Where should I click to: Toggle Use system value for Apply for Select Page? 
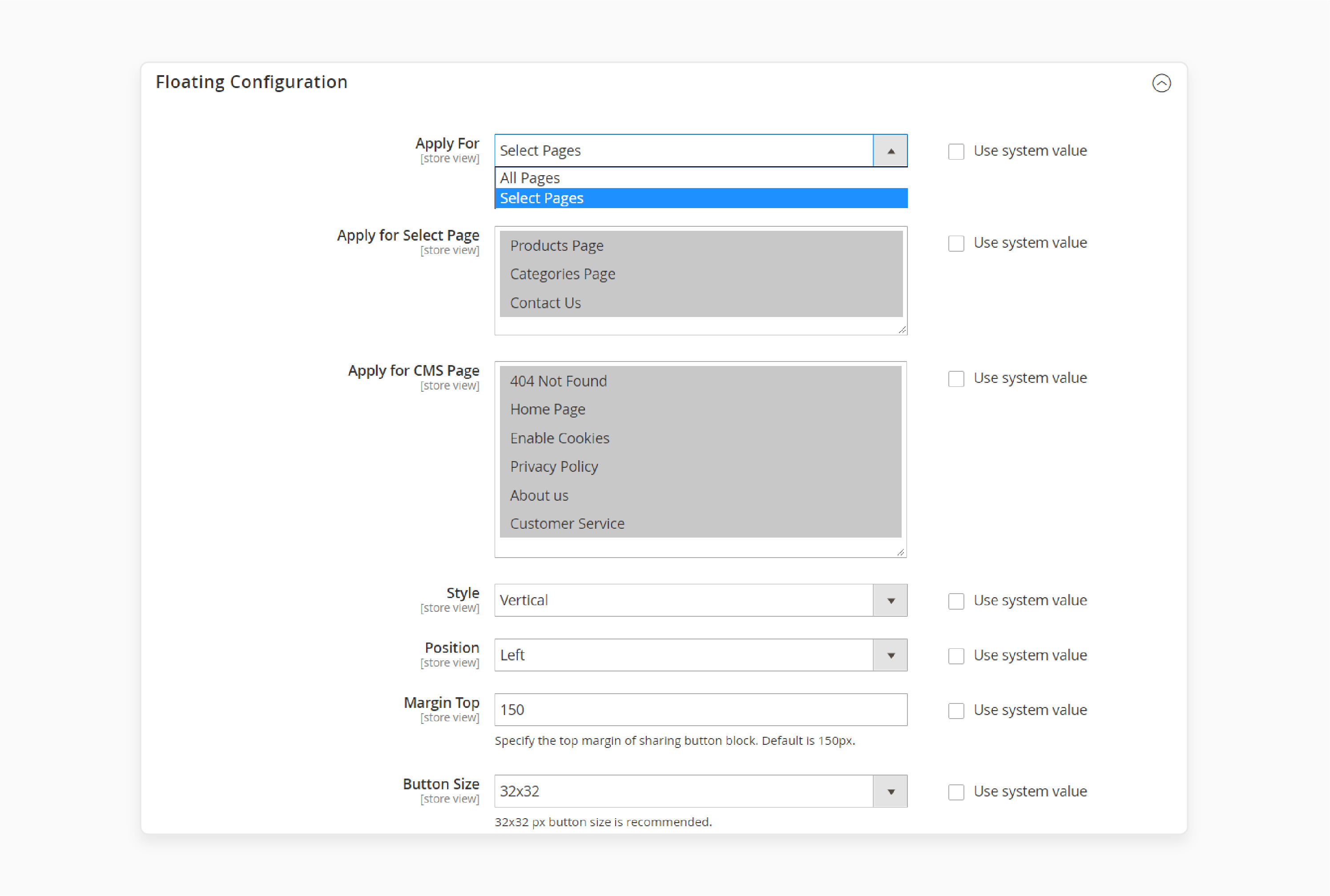(955, 243)
